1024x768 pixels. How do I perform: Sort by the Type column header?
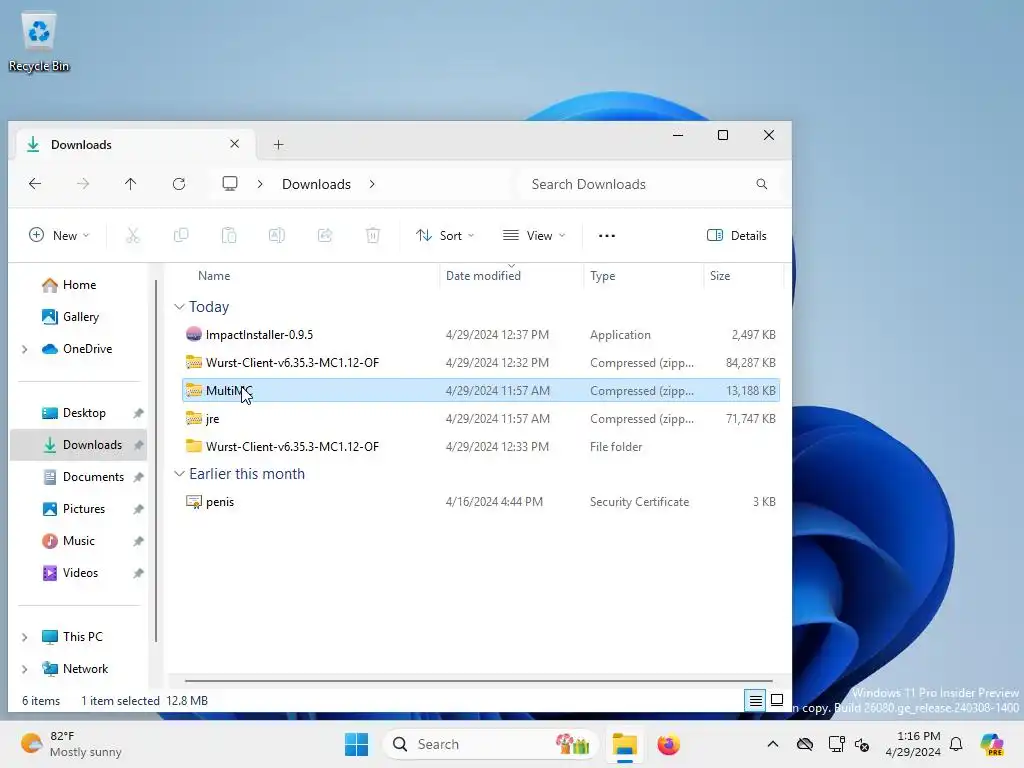(x=602, y=276)
